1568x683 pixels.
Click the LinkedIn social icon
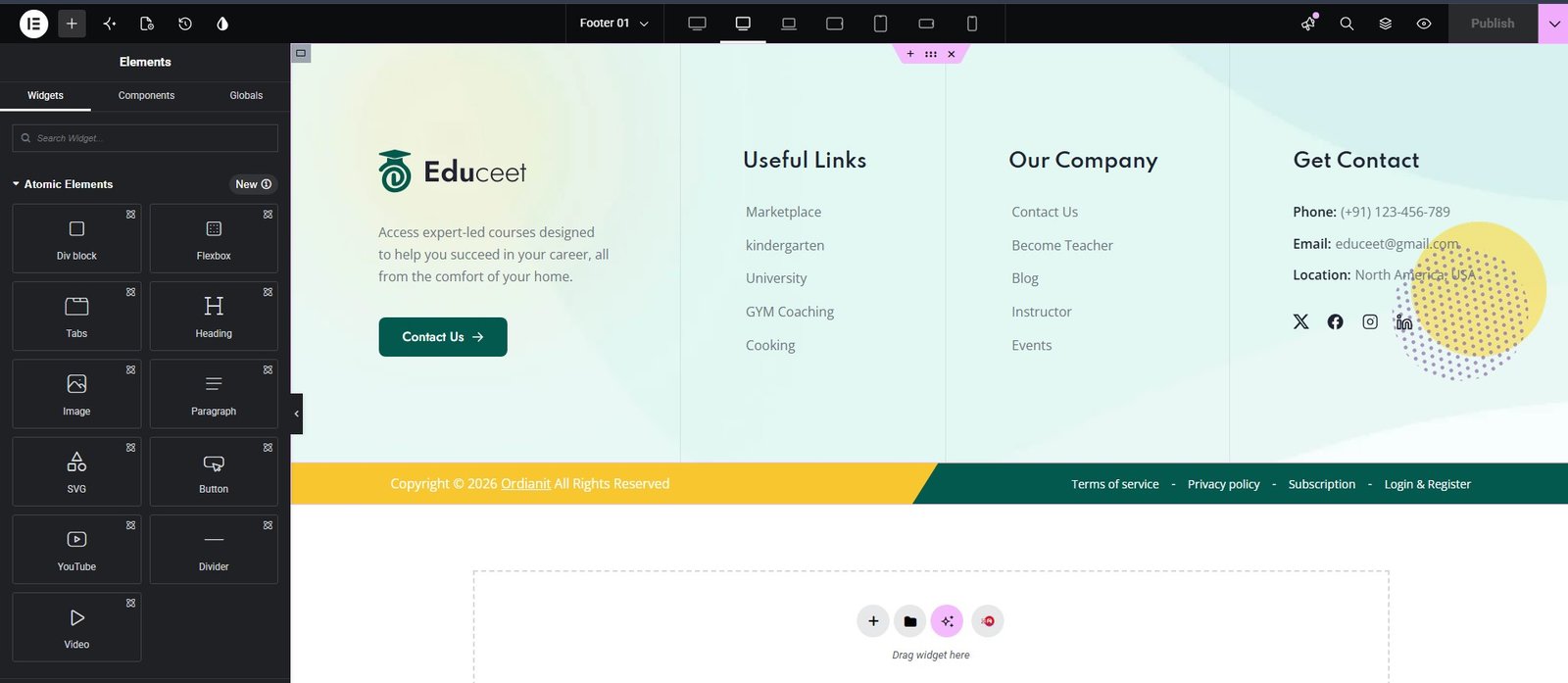tap(1404, 321)
